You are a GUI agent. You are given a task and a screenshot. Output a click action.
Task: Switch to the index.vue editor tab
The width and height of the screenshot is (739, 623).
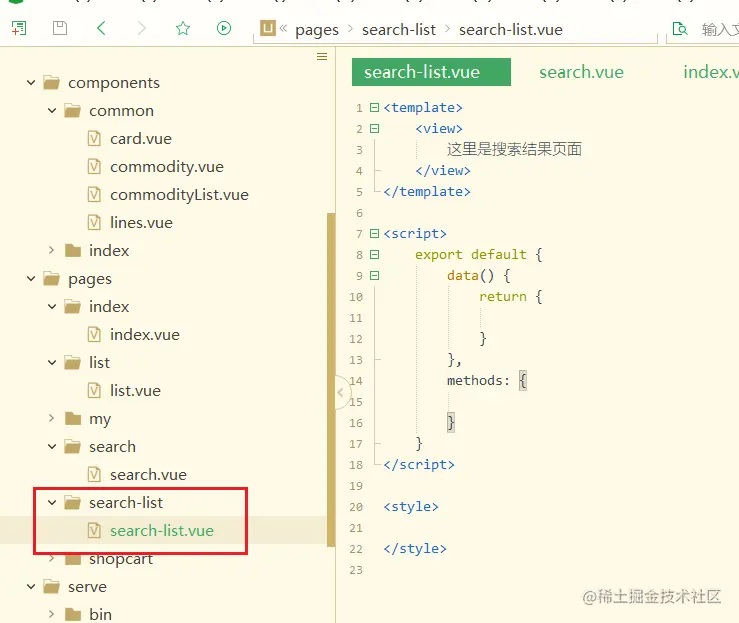point(711,72)
